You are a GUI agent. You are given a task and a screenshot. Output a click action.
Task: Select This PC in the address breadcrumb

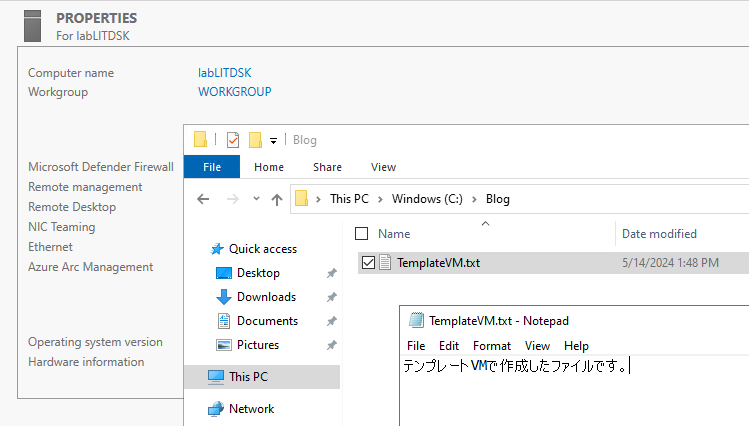[x=349, y=199]
